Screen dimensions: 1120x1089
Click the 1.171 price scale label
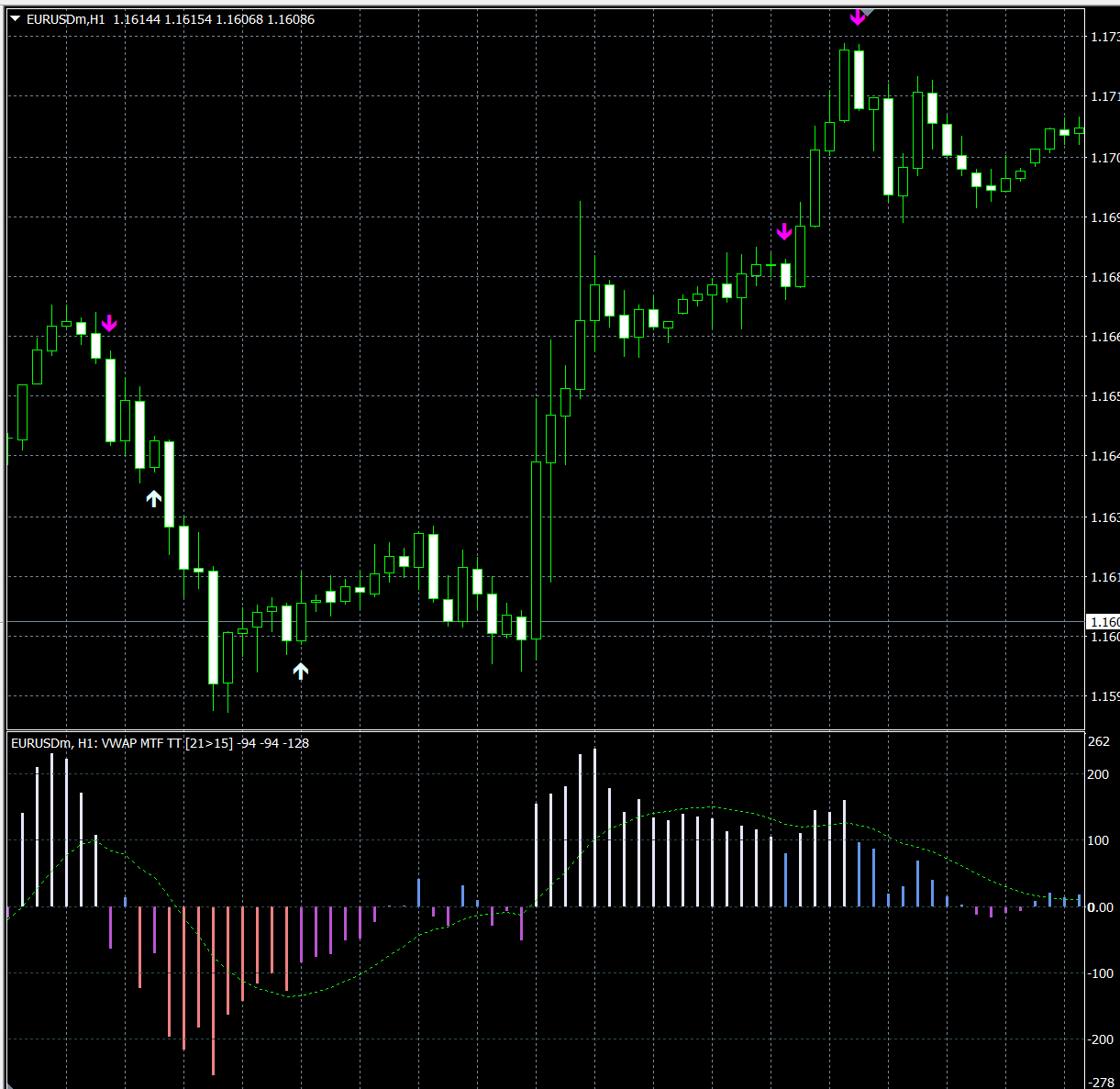pyautogui.click(x=1104, y=96)
